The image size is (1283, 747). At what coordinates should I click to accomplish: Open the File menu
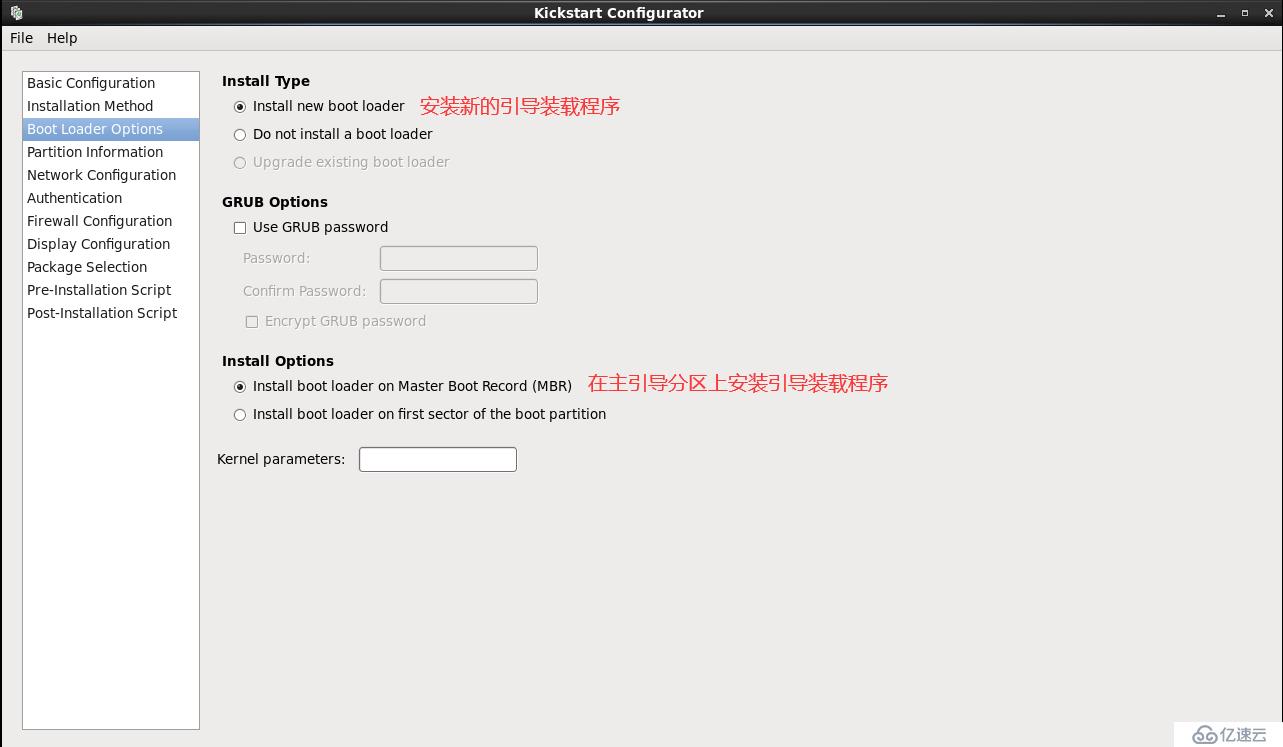point(21,38)
